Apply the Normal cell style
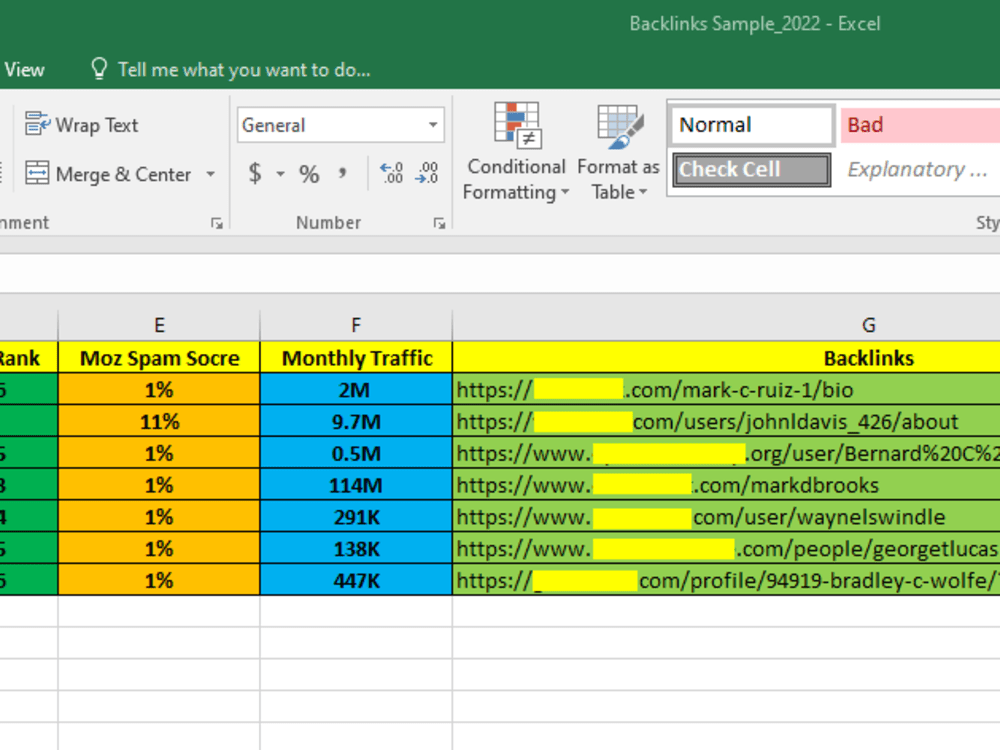1000x750 pixels. click(x=752, y=125)
